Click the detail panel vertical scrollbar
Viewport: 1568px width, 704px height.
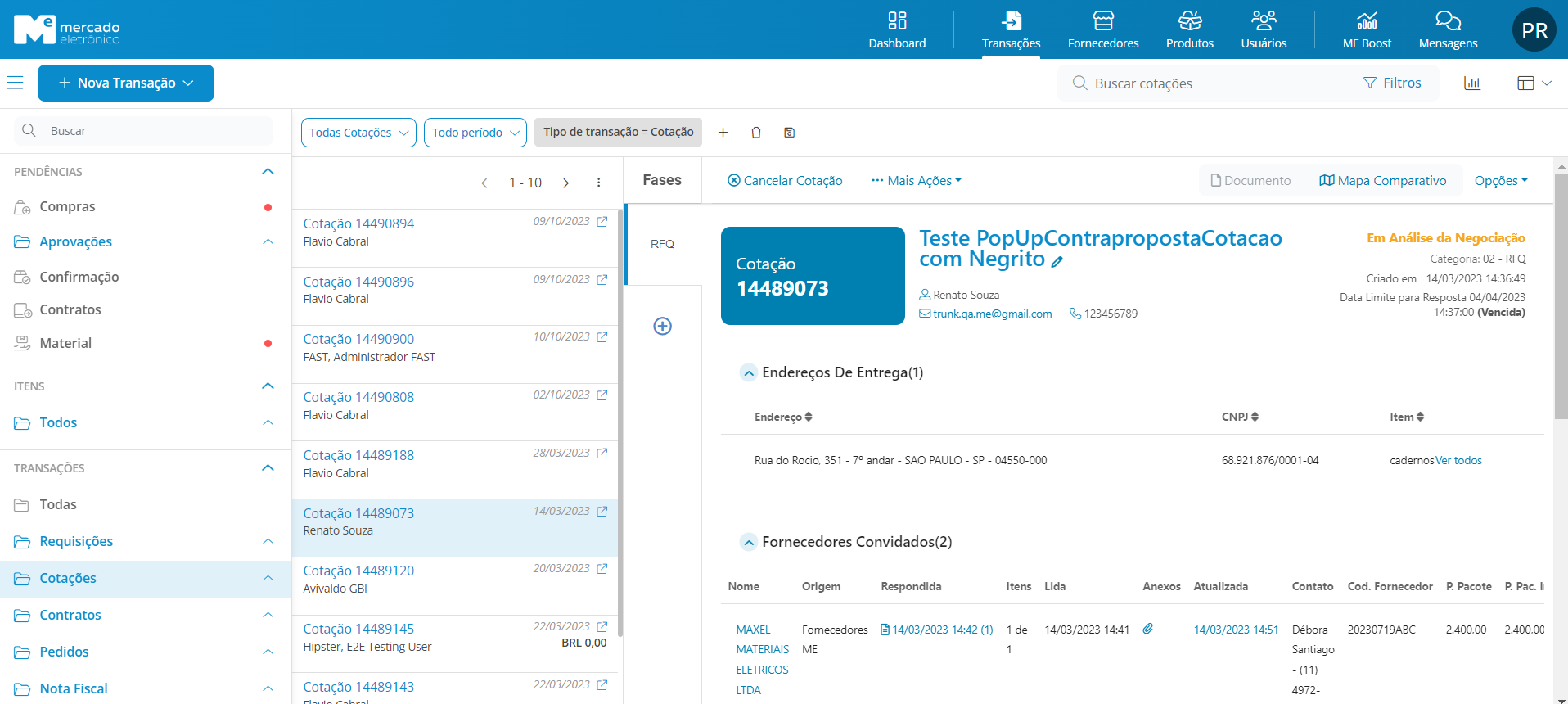(x=1561, y=296)
